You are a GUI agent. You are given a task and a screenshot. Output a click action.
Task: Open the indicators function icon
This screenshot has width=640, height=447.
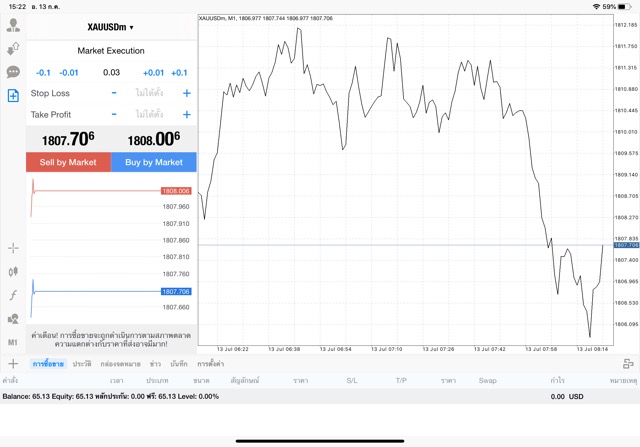[13, 295]
